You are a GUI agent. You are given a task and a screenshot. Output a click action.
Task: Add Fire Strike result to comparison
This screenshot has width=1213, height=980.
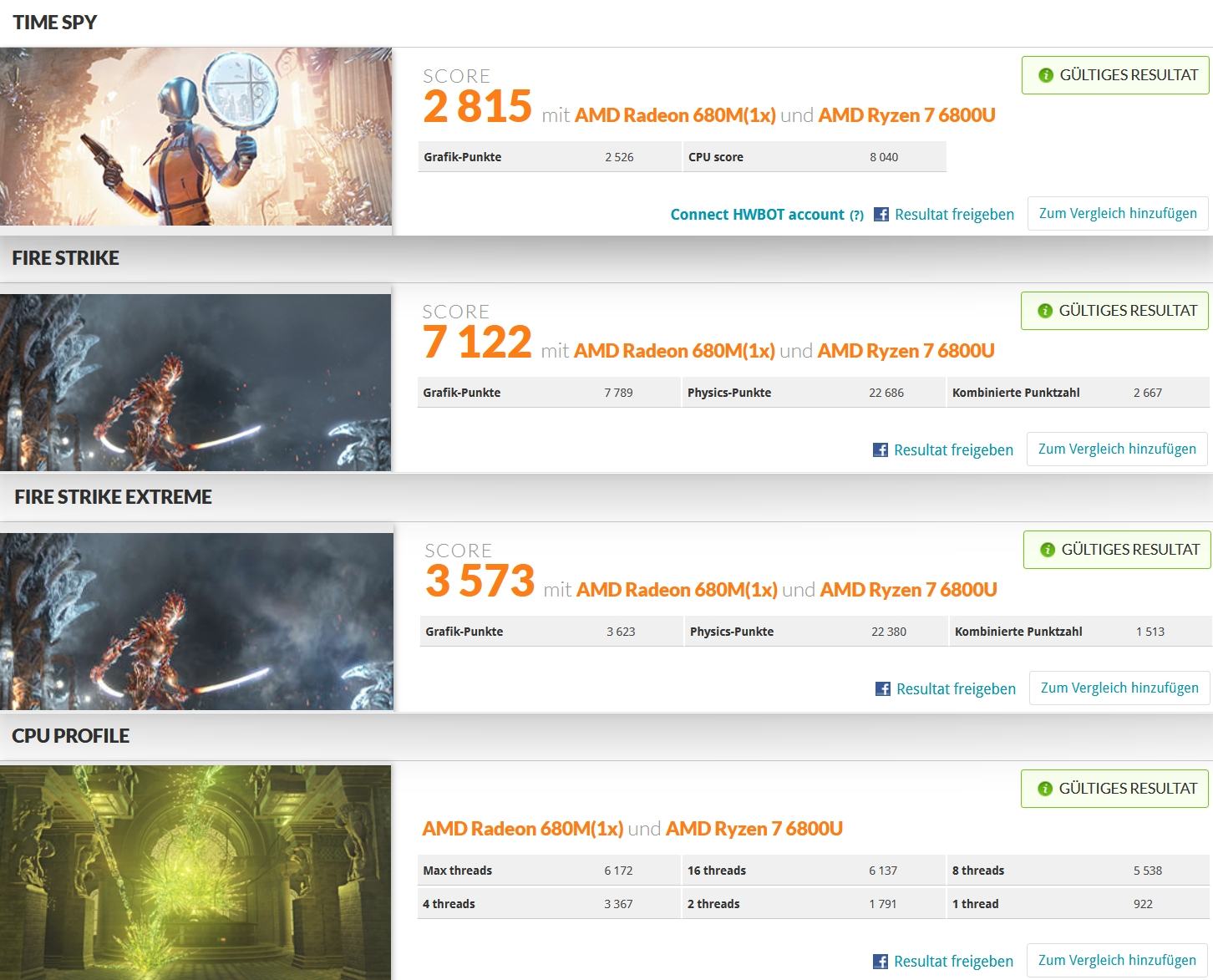click(1117, 449)
